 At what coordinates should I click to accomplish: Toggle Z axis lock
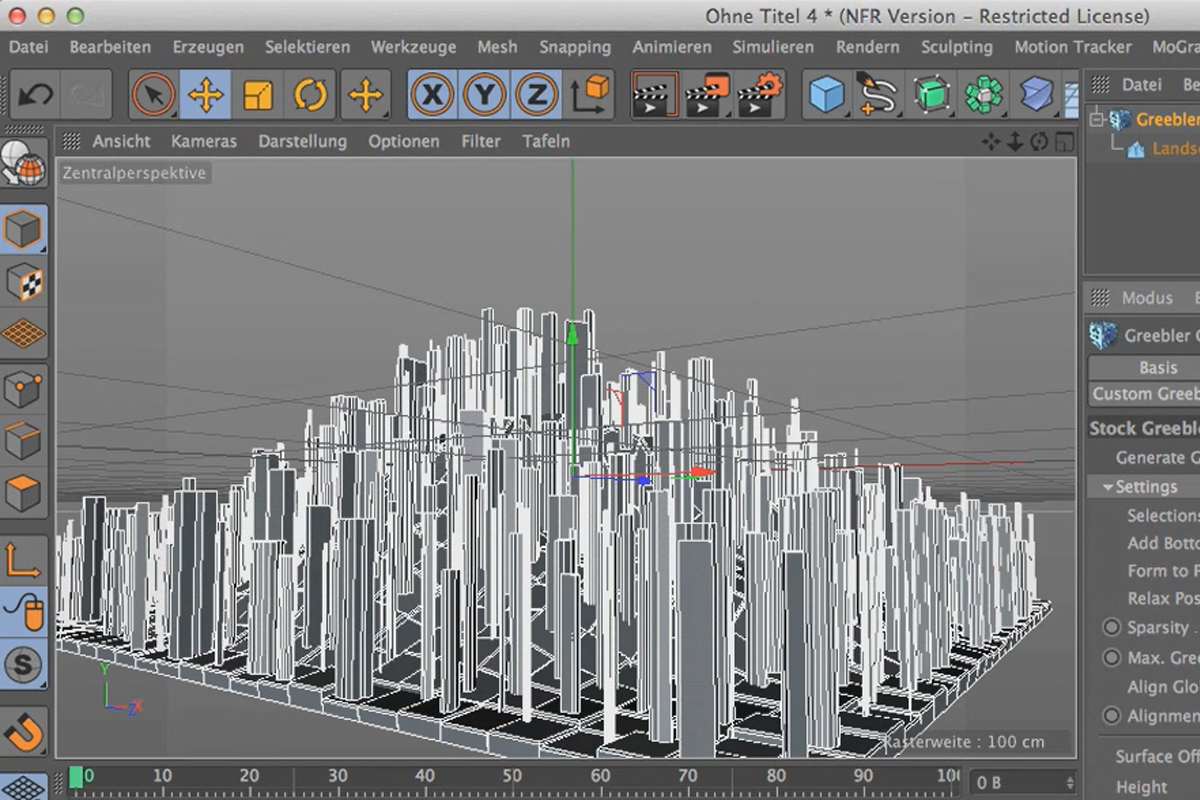(x=537, y=96)
